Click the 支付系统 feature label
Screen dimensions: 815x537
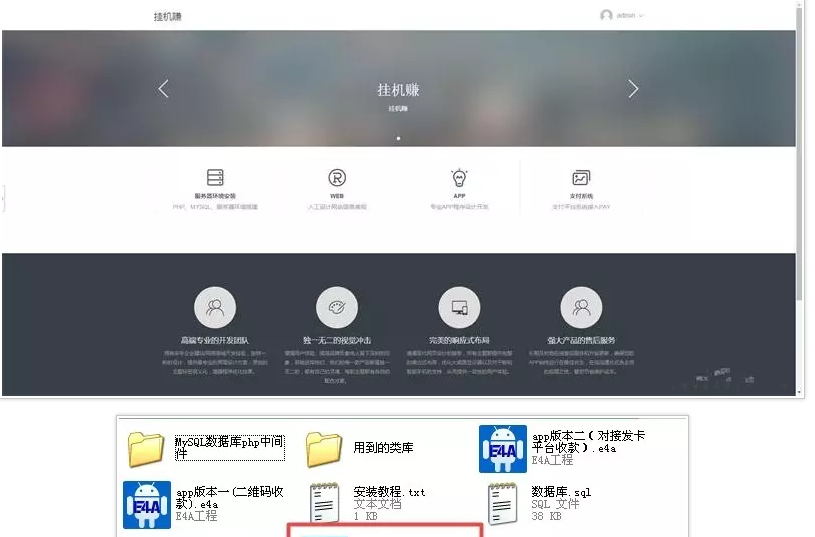581,196
